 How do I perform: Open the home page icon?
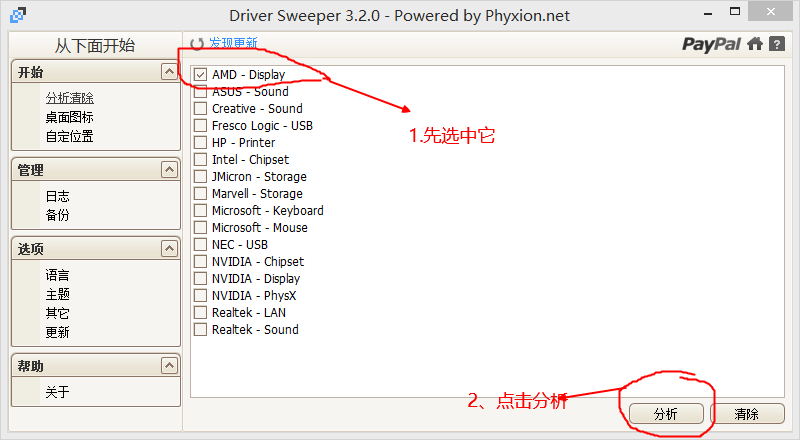755,44
